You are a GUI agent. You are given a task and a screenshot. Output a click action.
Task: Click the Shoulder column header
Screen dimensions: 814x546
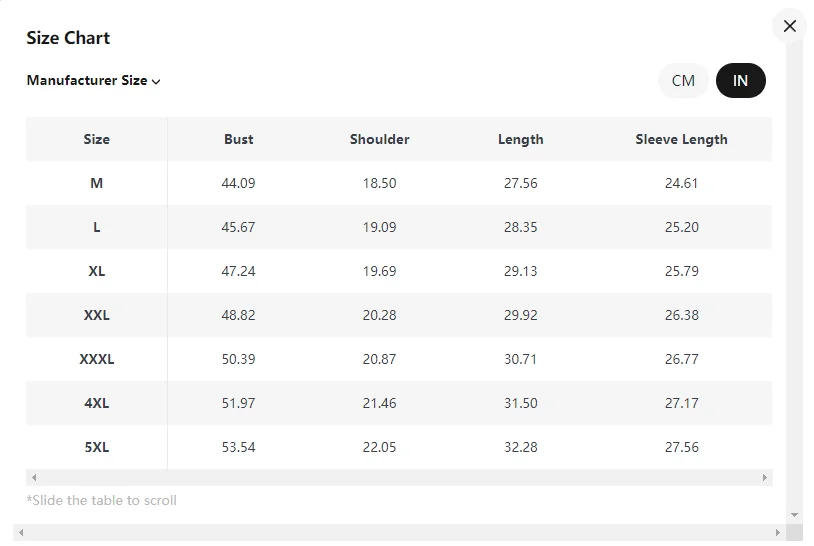(x=379, y=140)
